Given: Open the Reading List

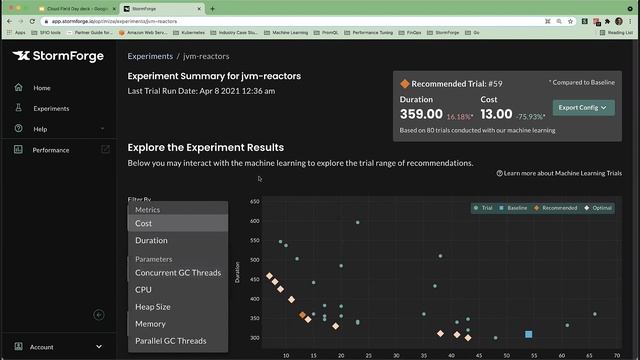Looking at the screenshot, I should click(x=616, y=33).
